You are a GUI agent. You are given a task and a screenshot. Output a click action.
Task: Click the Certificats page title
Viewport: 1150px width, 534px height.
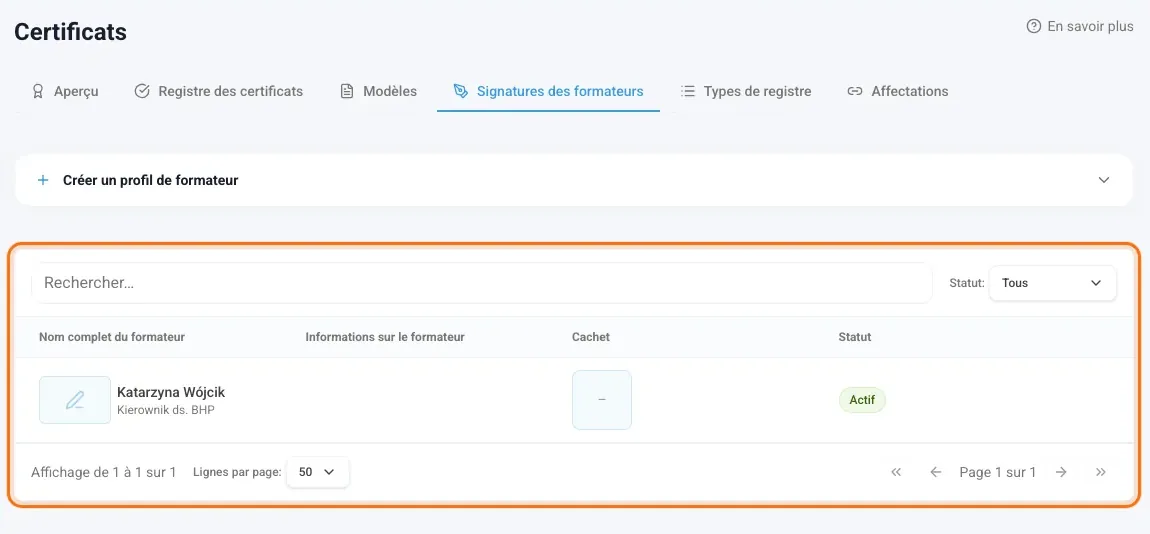70,32
